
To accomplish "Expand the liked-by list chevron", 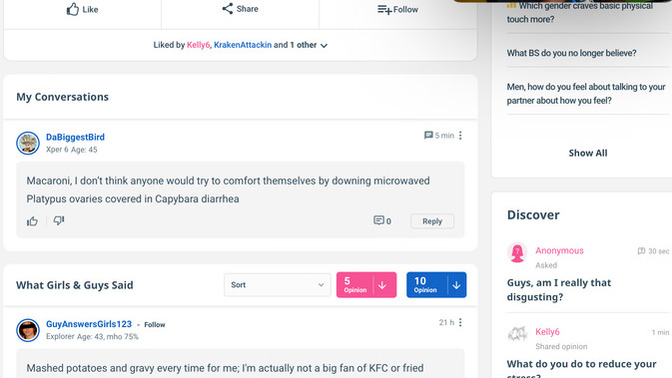I will point(324,45).
